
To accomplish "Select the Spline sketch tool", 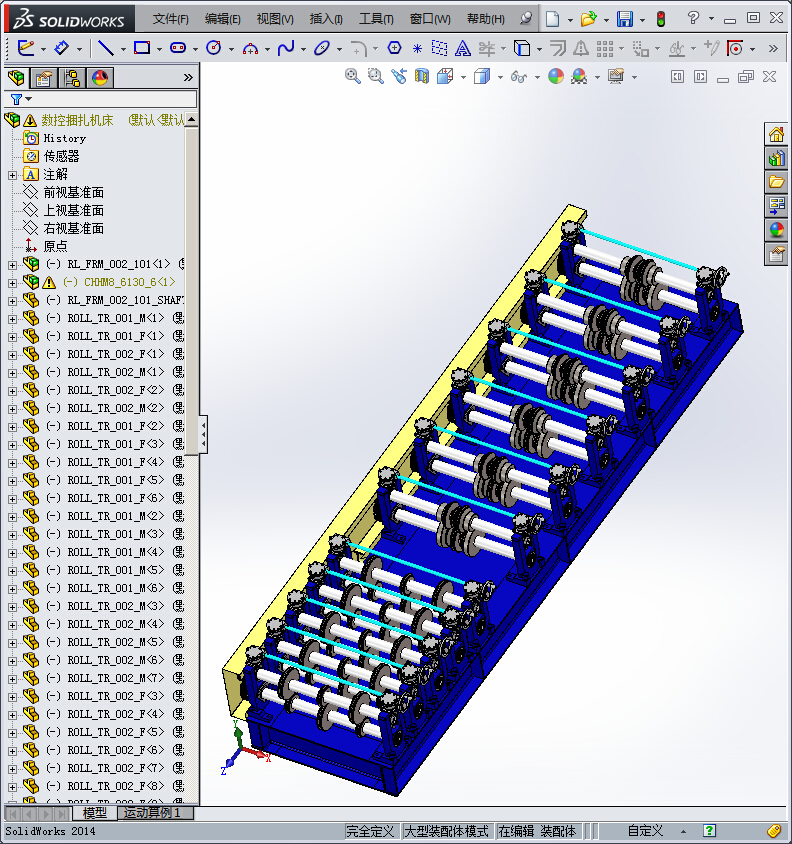I will 286,48.
